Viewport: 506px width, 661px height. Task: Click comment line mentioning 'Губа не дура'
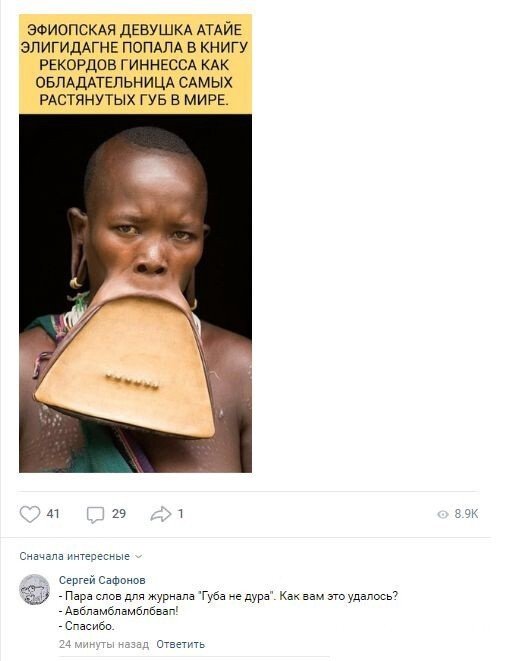tap(228, 596)
